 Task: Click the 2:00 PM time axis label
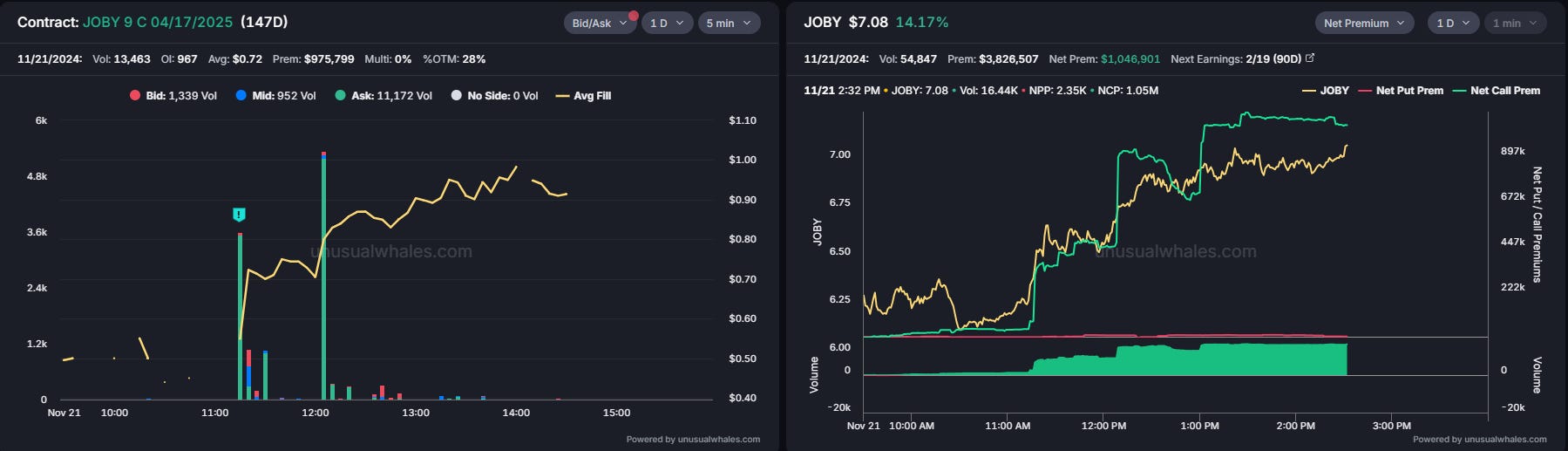pyautogui.click(x=1295, y=426)
